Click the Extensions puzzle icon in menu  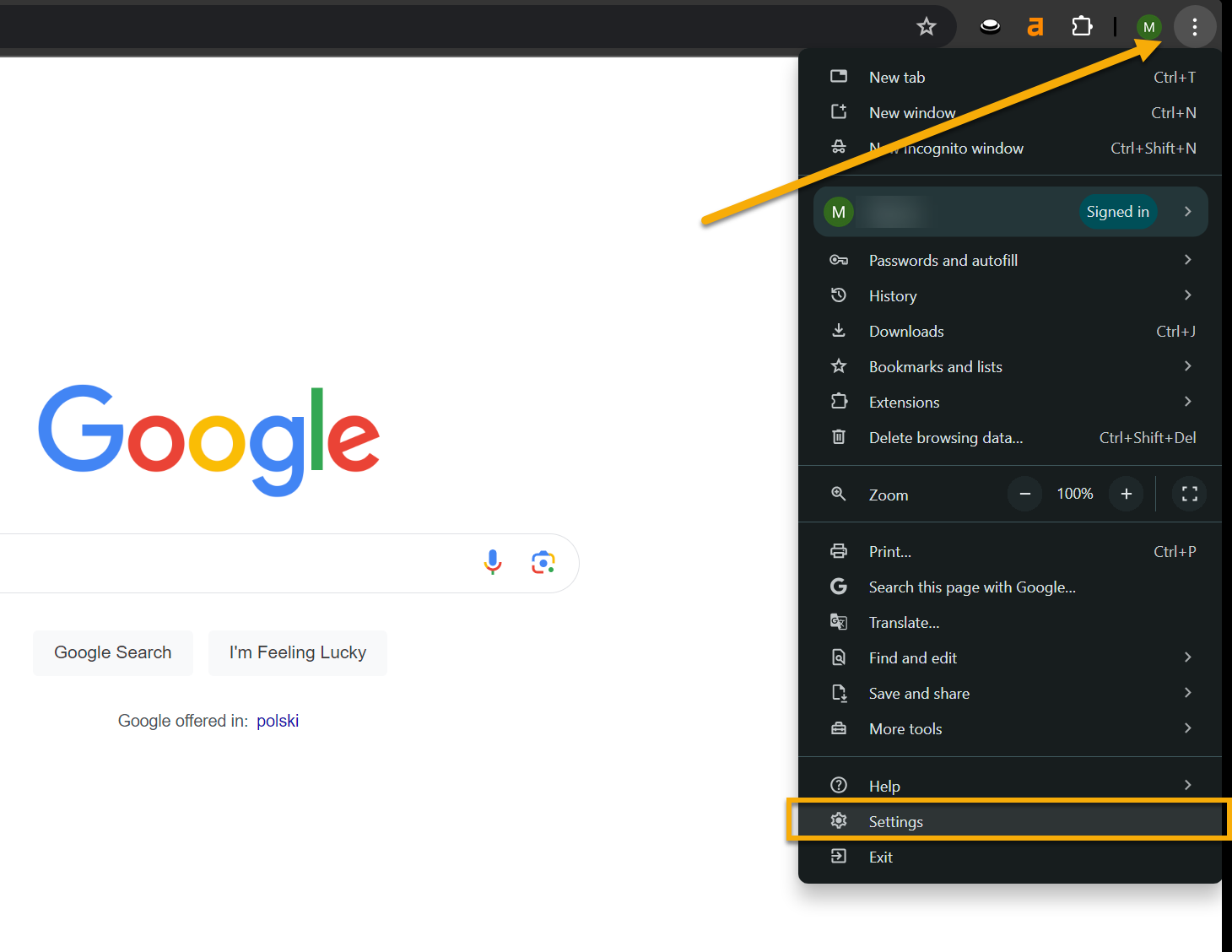click(839, 401)
